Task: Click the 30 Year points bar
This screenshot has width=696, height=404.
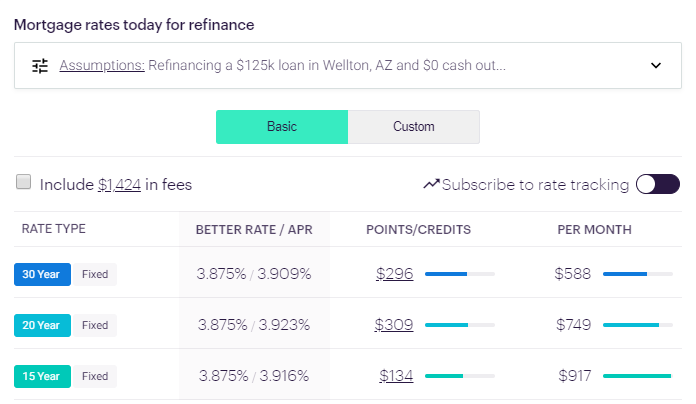Action: [x=459, y=273]
